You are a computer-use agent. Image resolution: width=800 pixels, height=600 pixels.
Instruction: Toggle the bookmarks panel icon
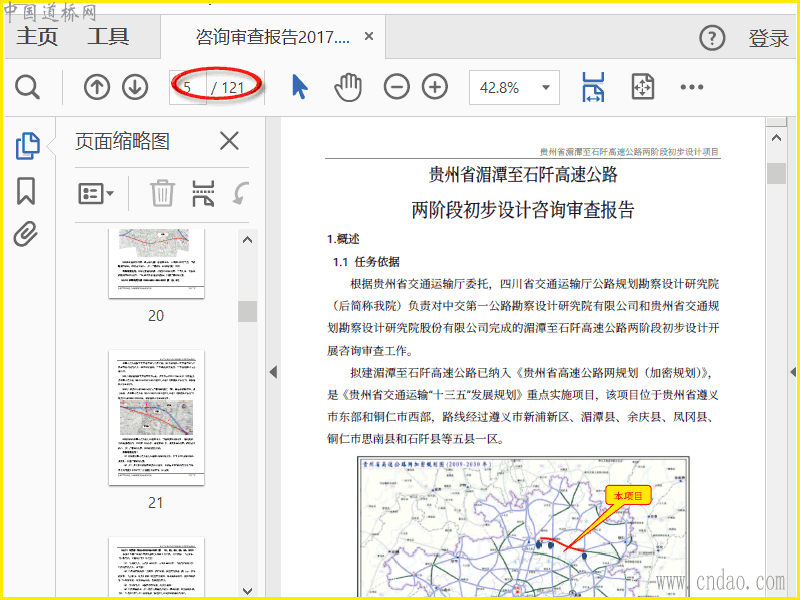click(26, 191)
